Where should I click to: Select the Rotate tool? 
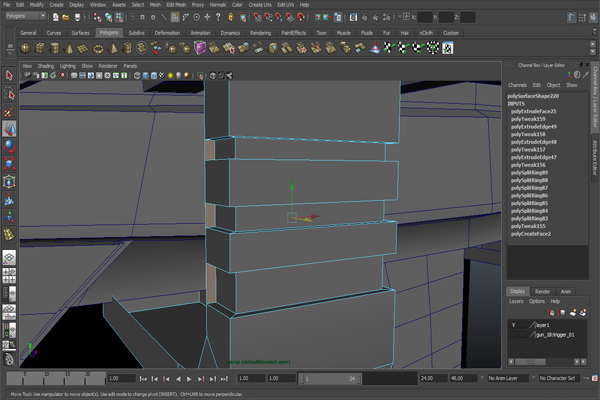(9, 147)
